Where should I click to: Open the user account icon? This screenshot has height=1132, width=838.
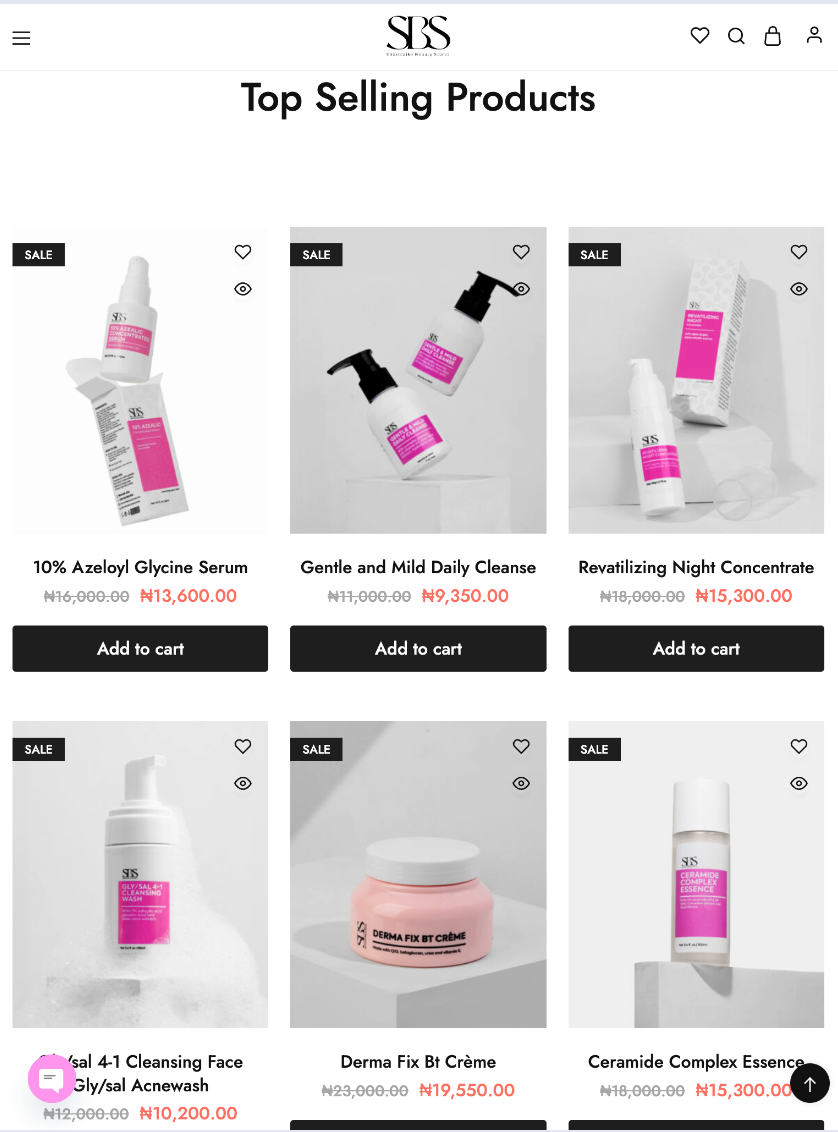[x=814, y=35]
